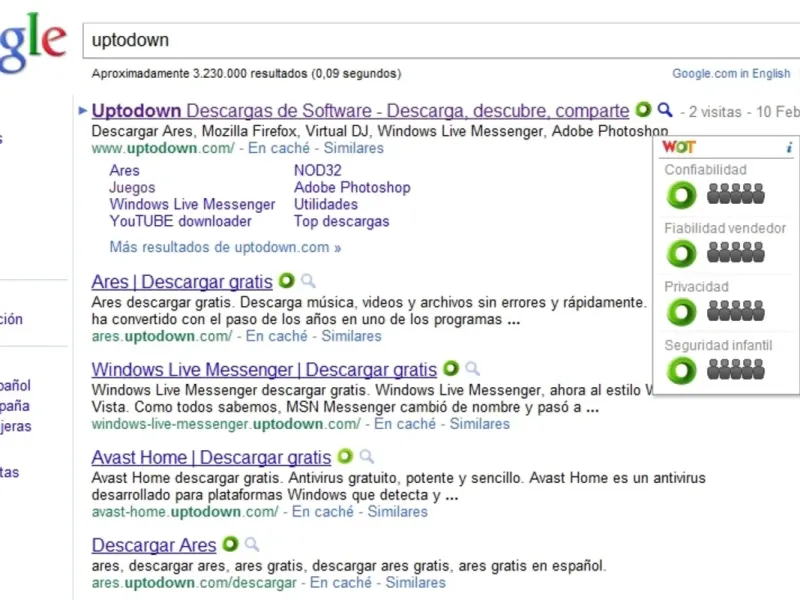Click WOT ring beside Windows Live Messenger result
Viewport: 800px width, 600px height.
tap(451, 368)
